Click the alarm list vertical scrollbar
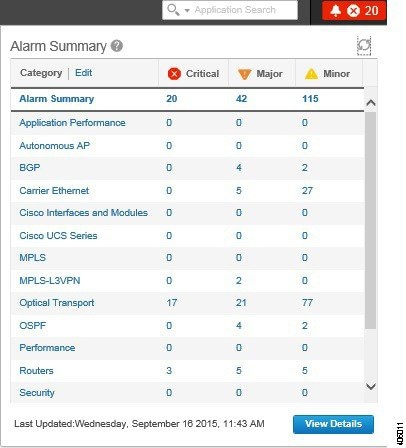 (370, 220)
